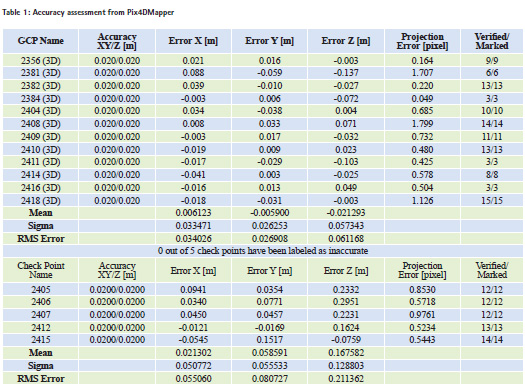Select Verified/Marked value 15/15
This screenshot has height=390, width=525.
492,201
